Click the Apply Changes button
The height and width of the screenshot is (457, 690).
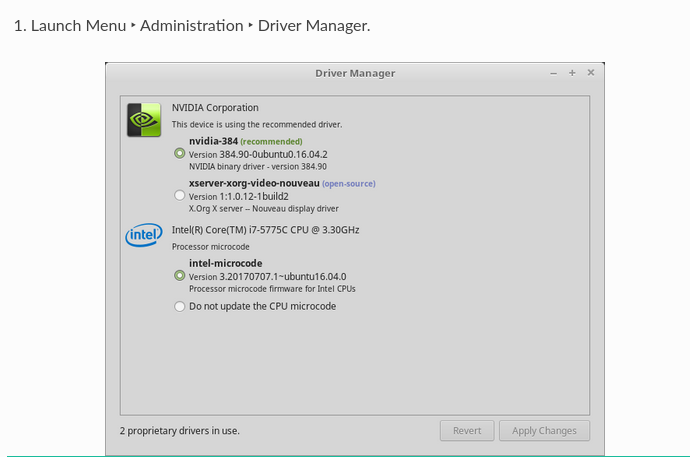point(544,431)
